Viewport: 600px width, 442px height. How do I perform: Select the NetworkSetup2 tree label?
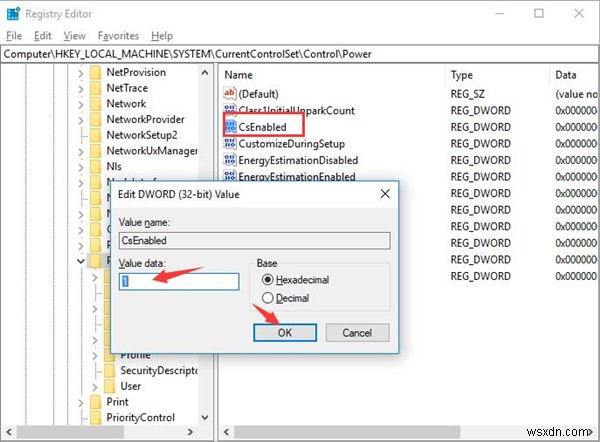pos(142,135)
